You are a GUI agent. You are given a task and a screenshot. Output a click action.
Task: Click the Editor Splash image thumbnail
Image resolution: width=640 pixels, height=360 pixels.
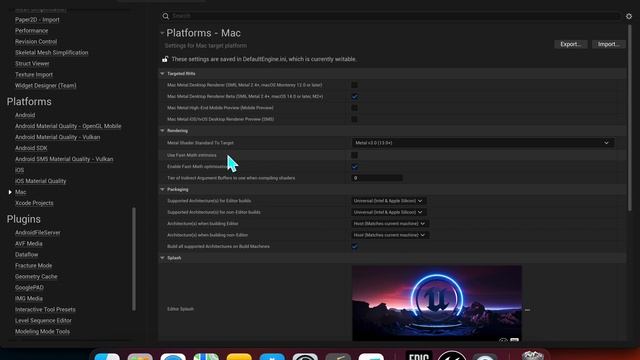coord(436,303)
